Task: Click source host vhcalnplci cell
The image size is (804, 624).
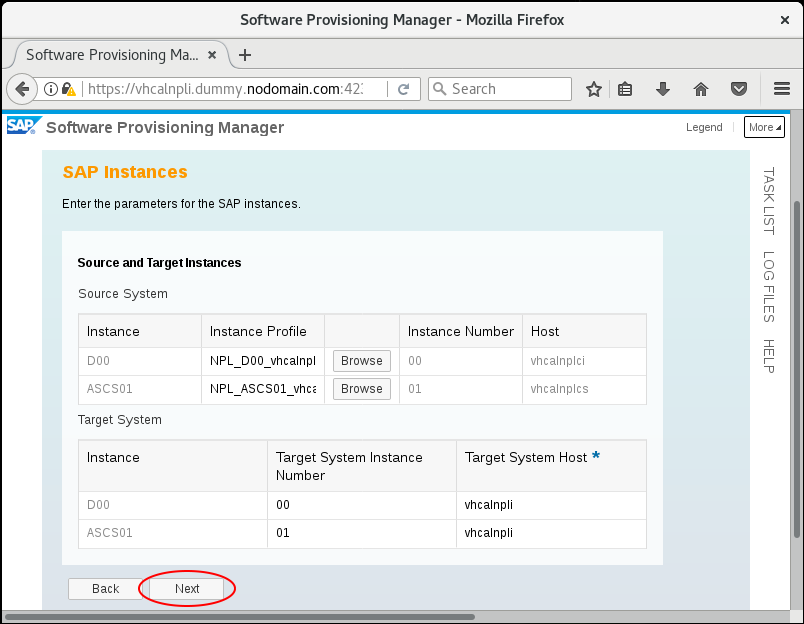Action: (x=584, y=361)
